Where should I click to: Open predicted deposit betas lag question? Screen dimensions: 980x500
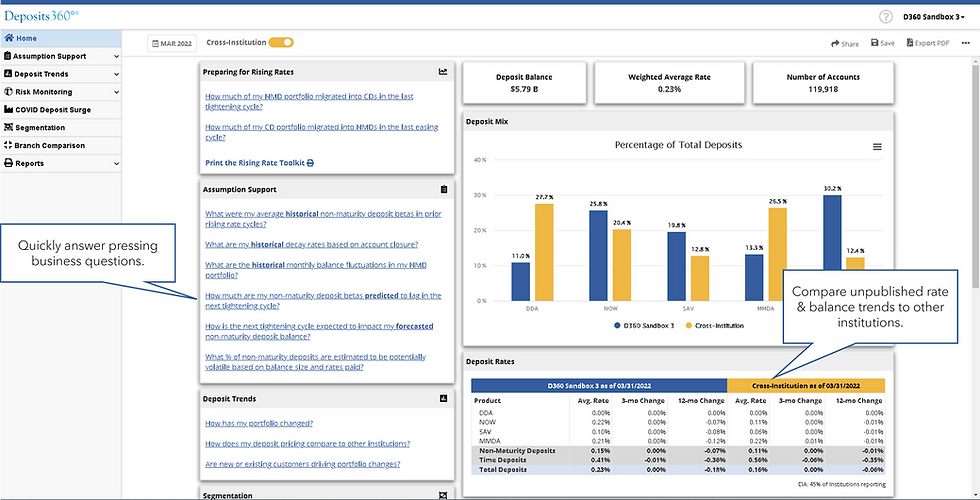pyautogui.click(x=323, y=301)
